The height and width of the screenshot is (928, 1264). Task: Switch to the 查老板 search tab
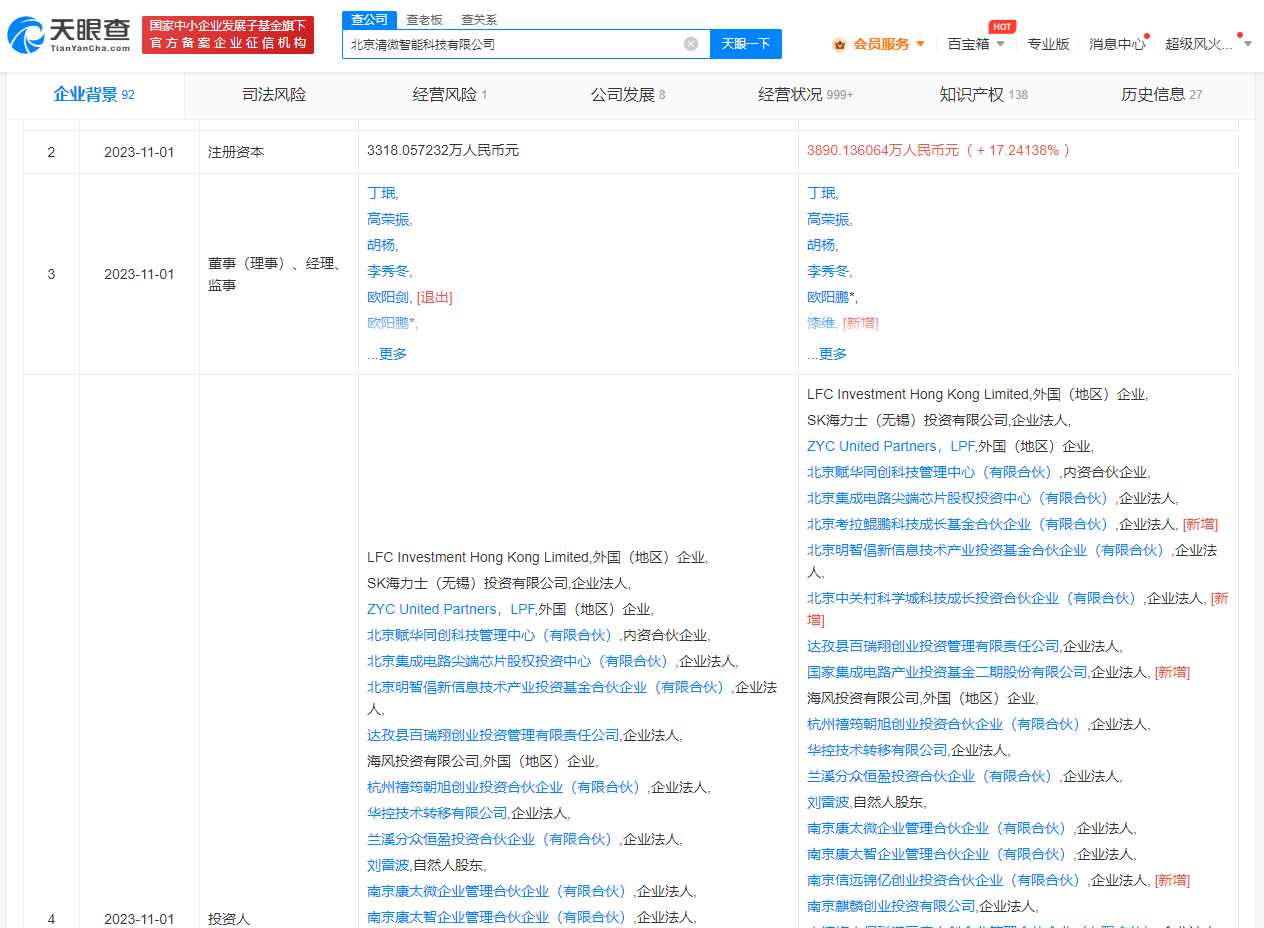(424, 20)
